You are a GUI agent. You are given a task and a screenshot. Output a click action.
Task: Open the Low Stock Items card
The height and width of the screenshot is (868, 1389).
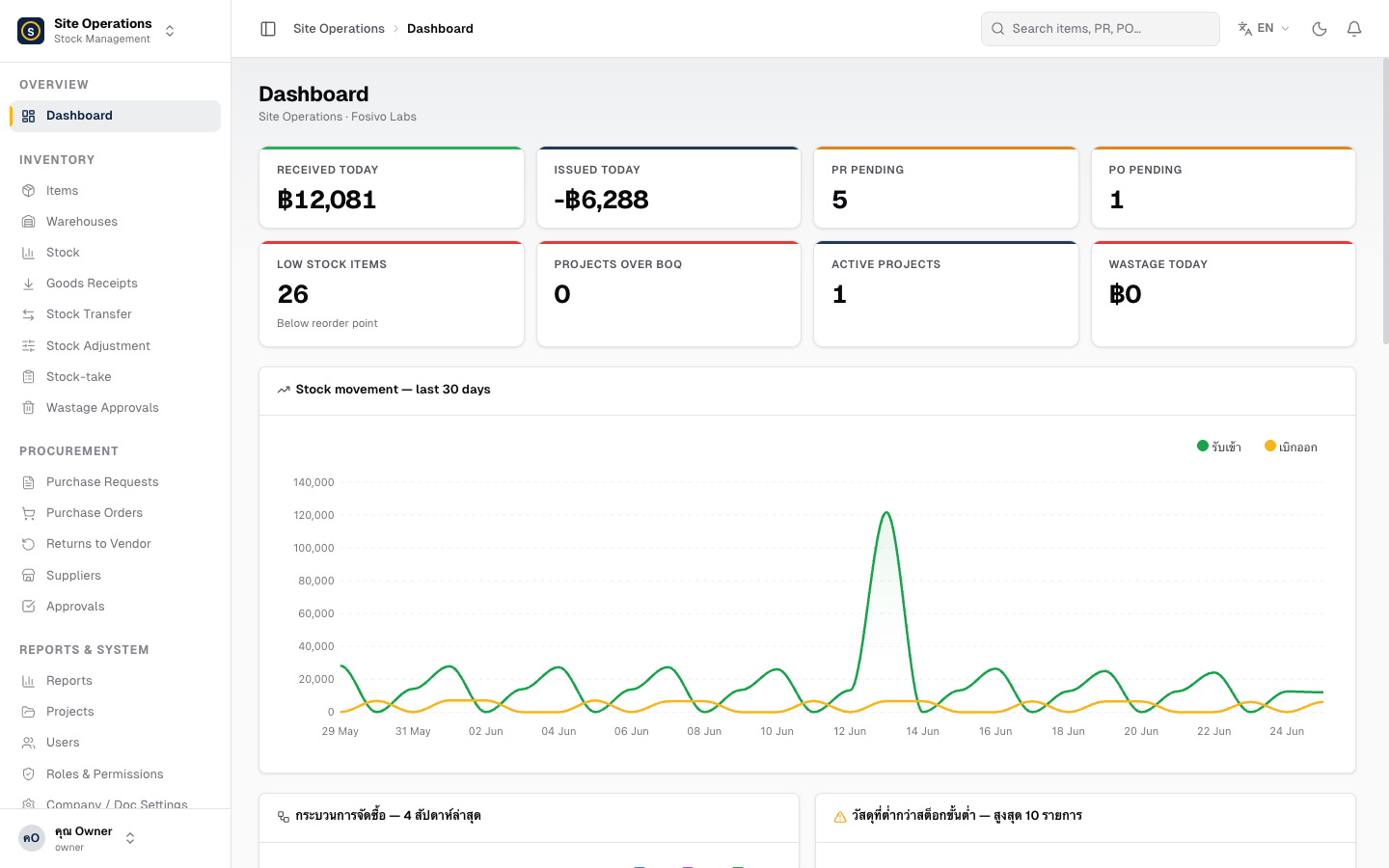tap(392, 294)
